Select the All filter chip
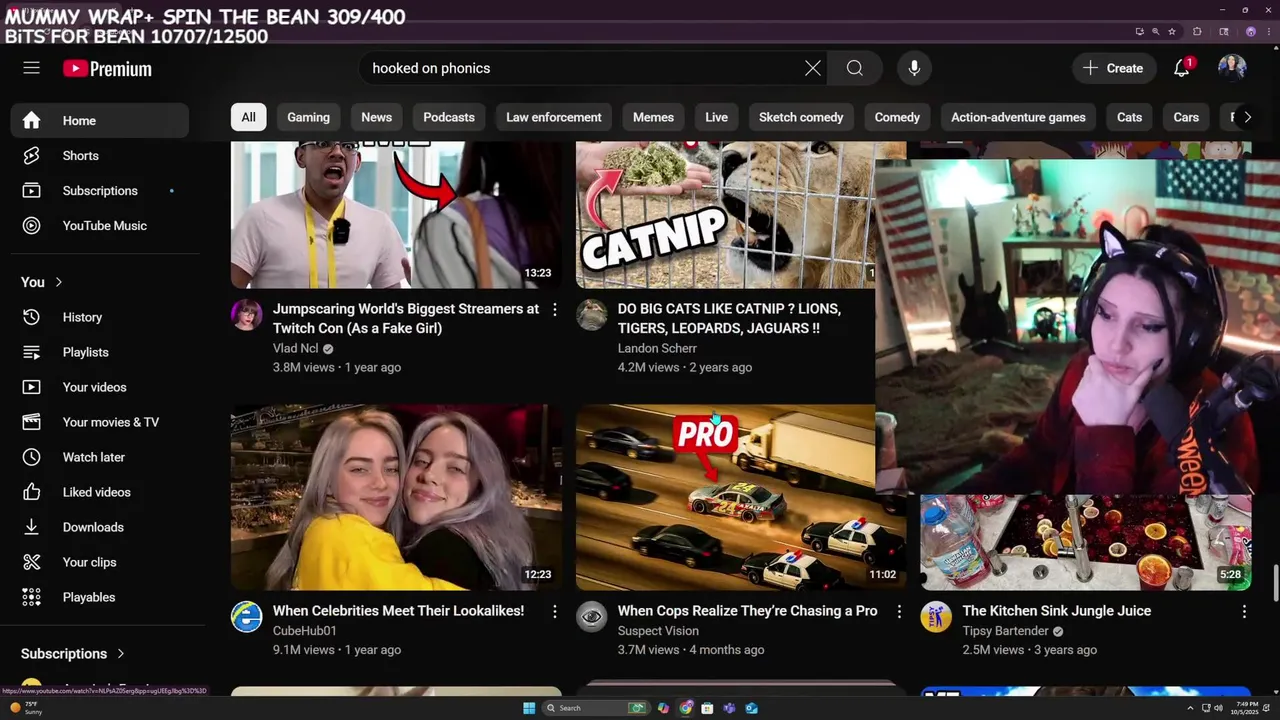This screenshot has height=720, width=1280. 248,117
